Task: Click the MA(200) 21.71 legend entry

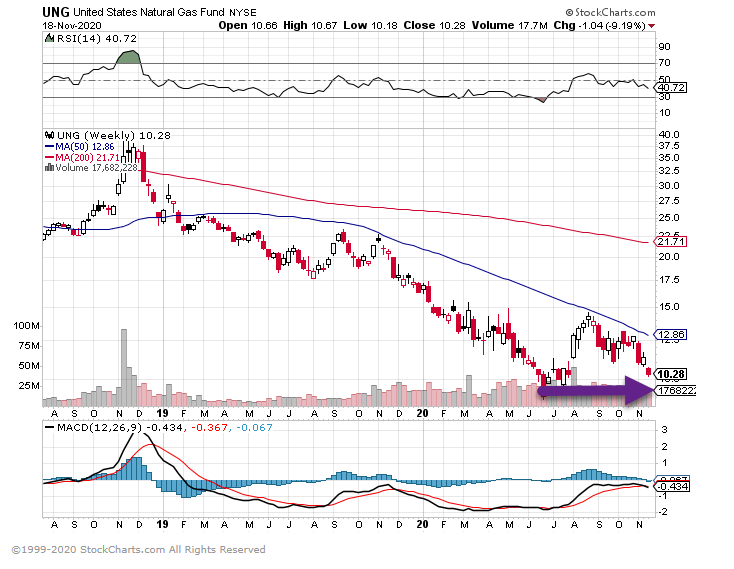Action: pyautogui.click(x=82, y=158)
